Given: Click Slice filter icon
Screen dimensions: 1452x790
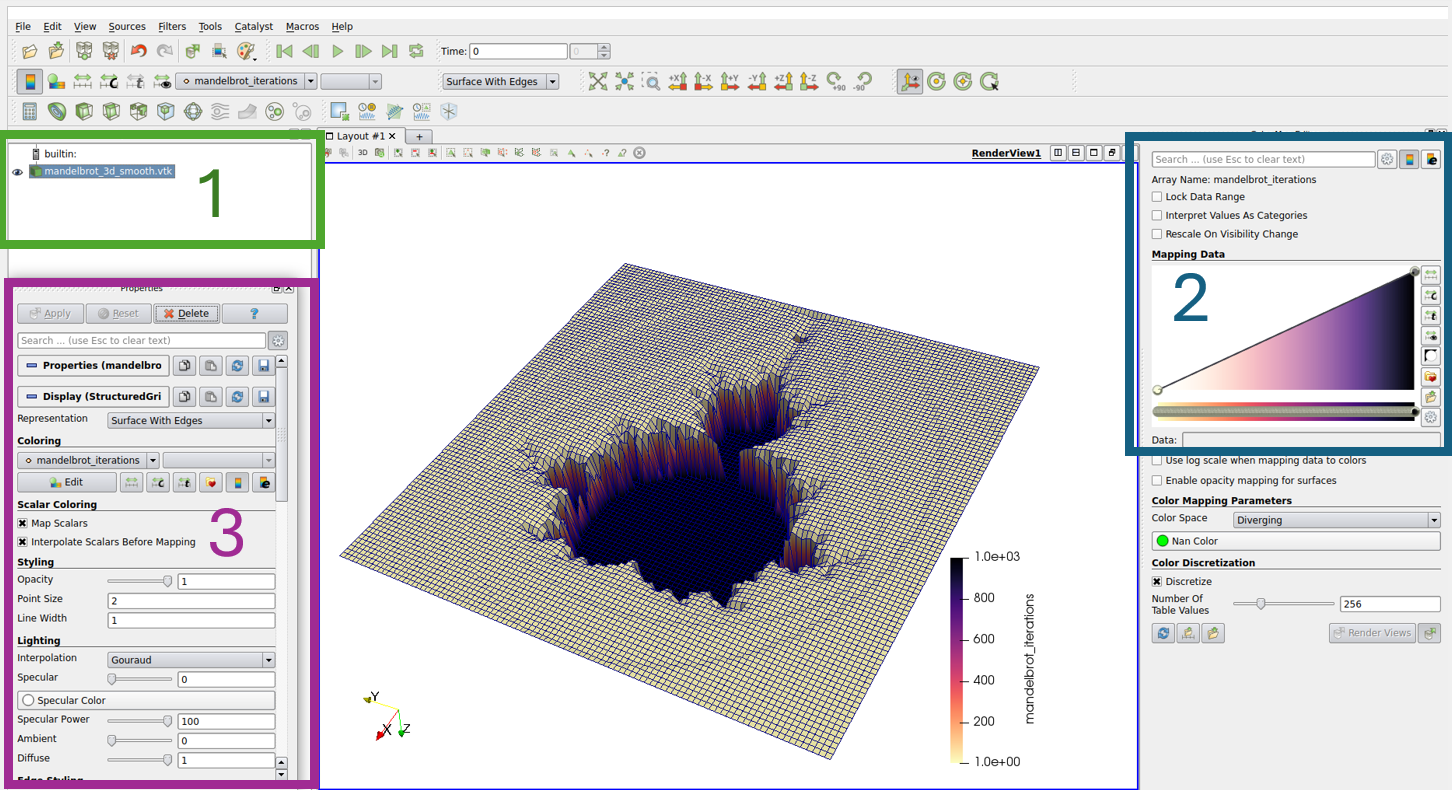Looking at the screenshot, I should [x=111, y=111].
